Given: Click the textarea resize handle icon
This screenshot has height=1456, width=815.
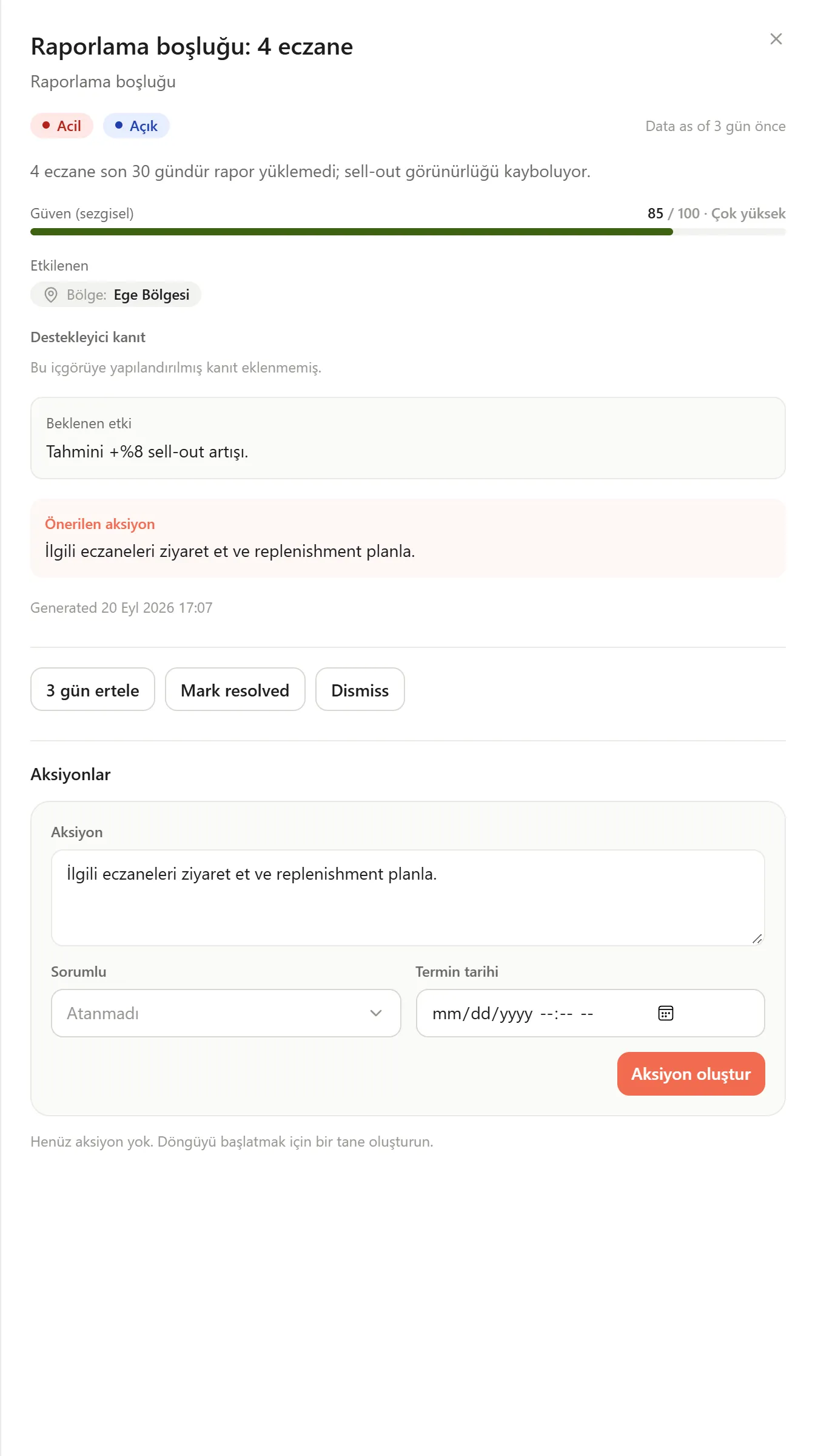Looking at the screenshot, I should (x=757, y=939).
